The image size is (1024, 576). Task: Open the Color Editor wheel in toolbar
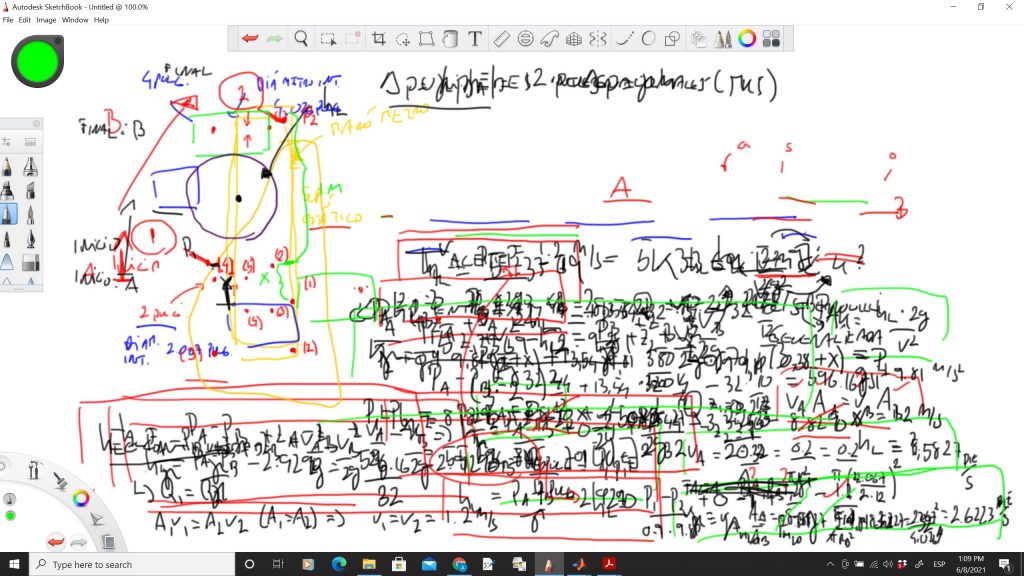coord(747,39)
